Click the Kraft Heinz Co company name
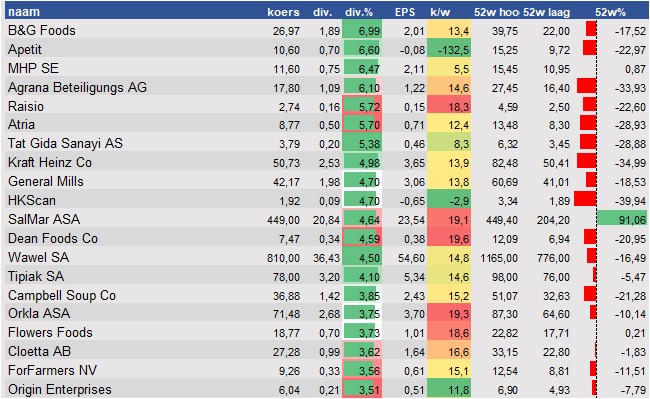 tap(50, 162)
